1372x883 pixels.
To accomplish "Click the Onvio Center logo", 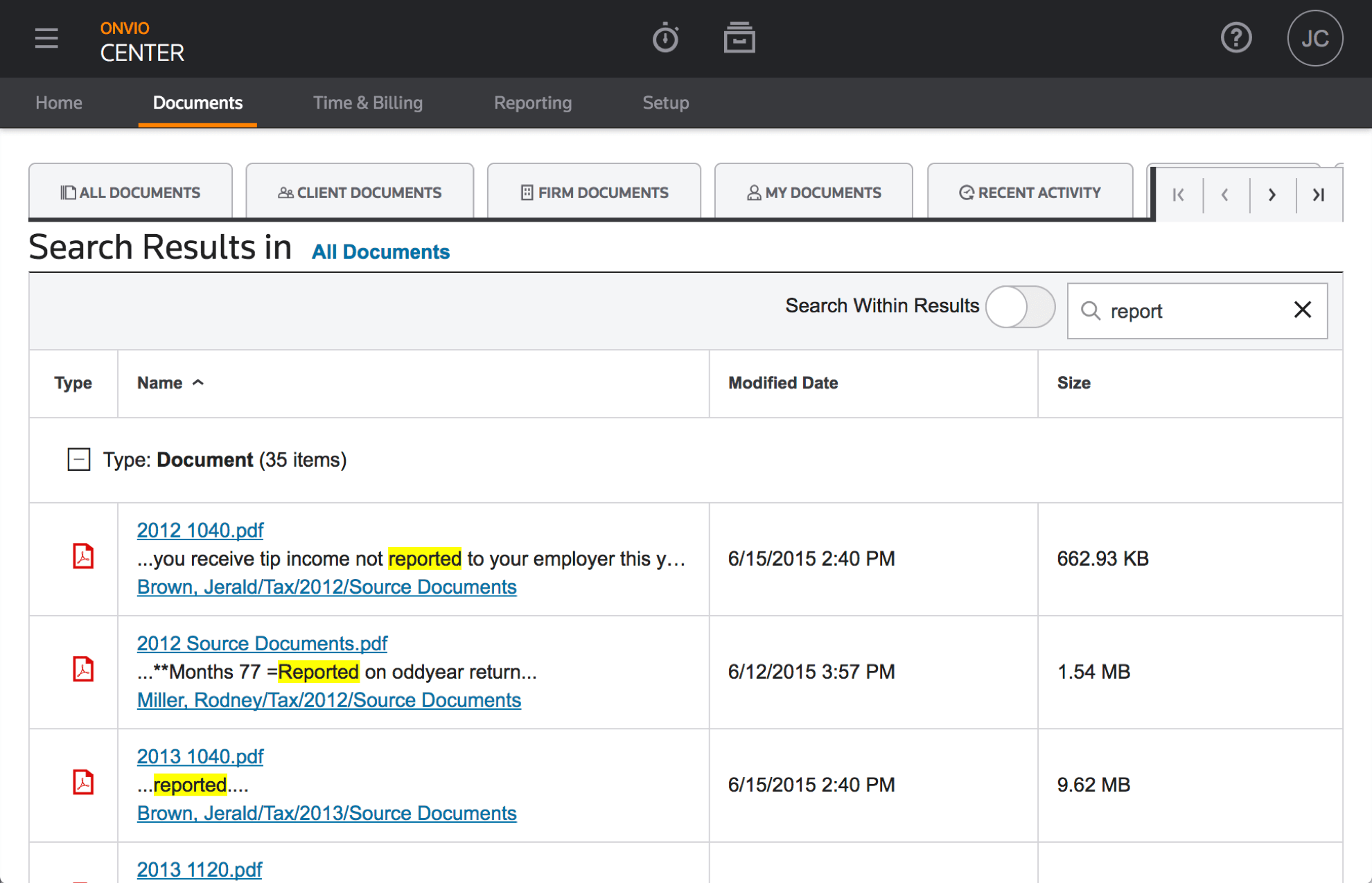I will point(142,42).
